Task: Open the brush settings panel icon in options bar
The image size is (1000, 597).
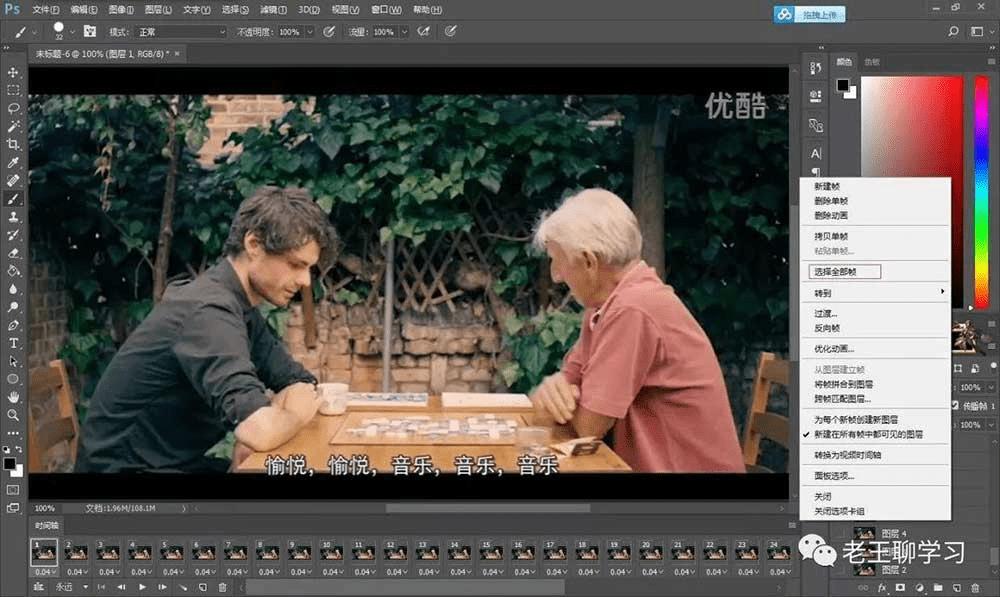Action: click(90, 31)
